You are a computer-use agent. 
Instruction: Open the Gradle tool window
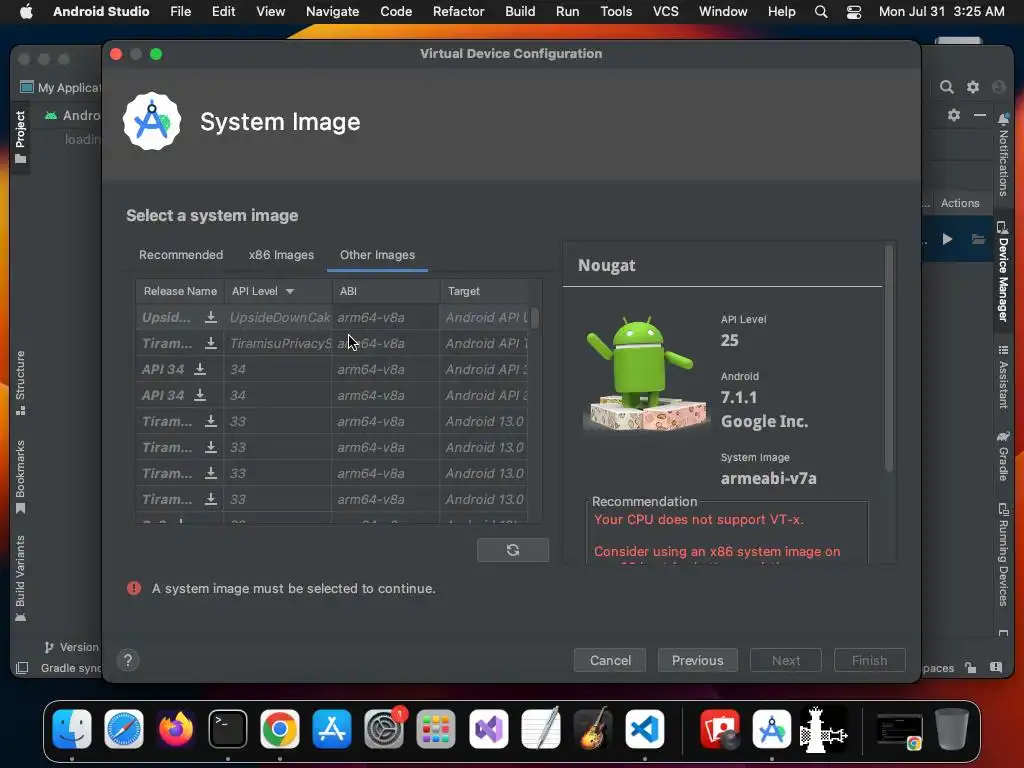(x=1004, y=456)
